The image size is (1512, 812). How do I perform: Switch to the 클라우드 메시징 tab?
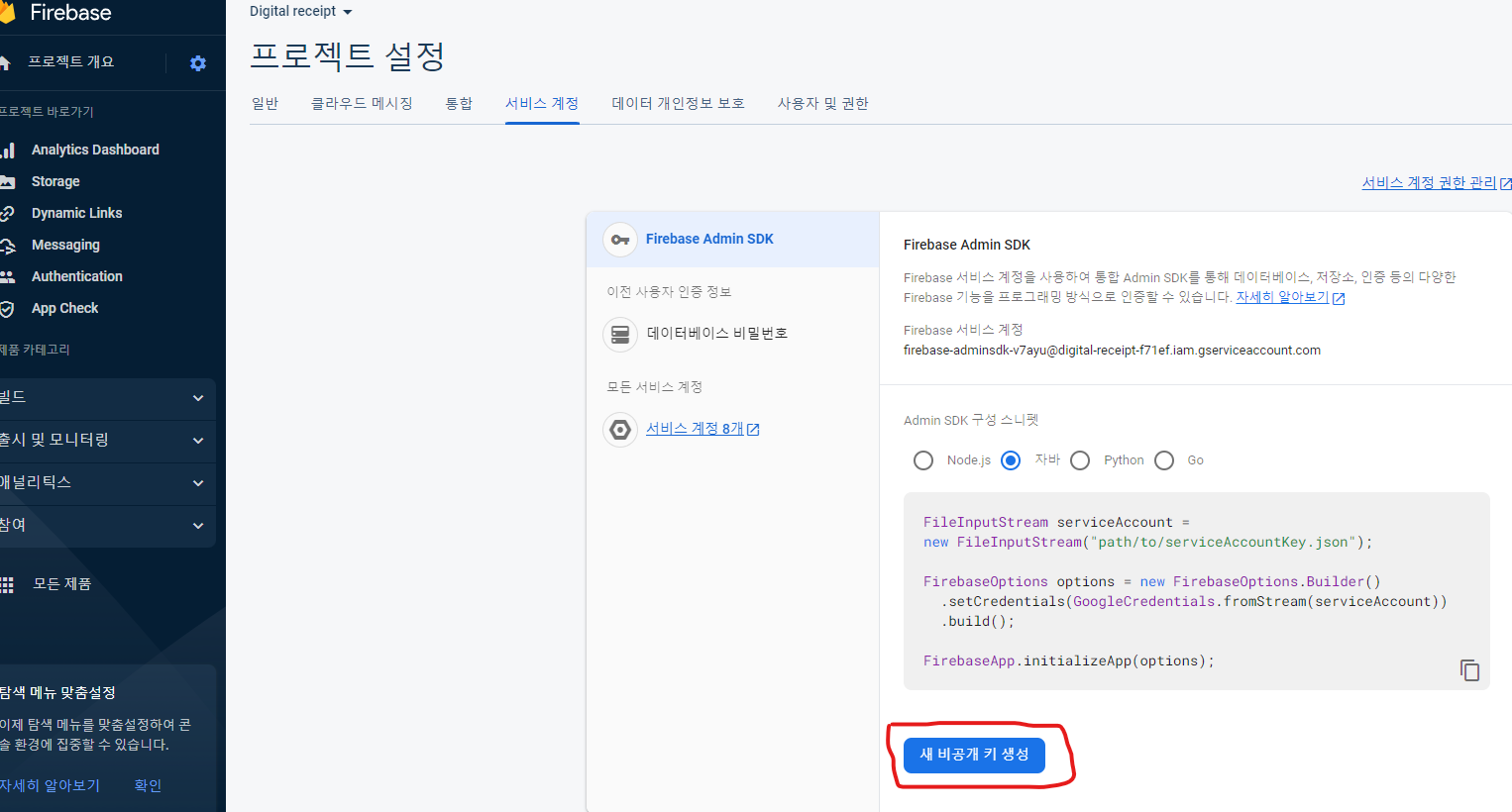click(362, 104)
